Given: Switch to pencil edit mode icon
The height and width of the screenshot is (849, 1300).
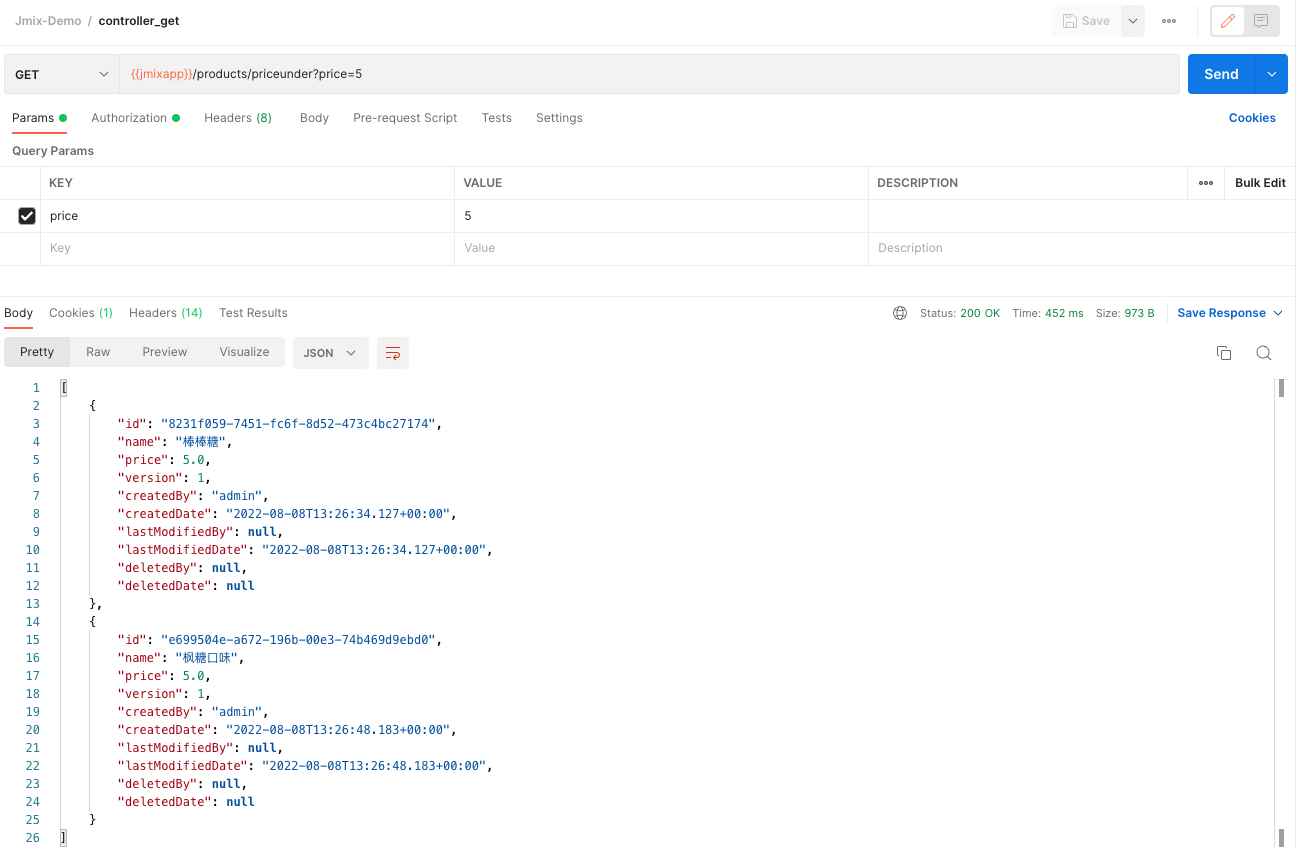Looking at the screenshot, I should pos(1228,21).
